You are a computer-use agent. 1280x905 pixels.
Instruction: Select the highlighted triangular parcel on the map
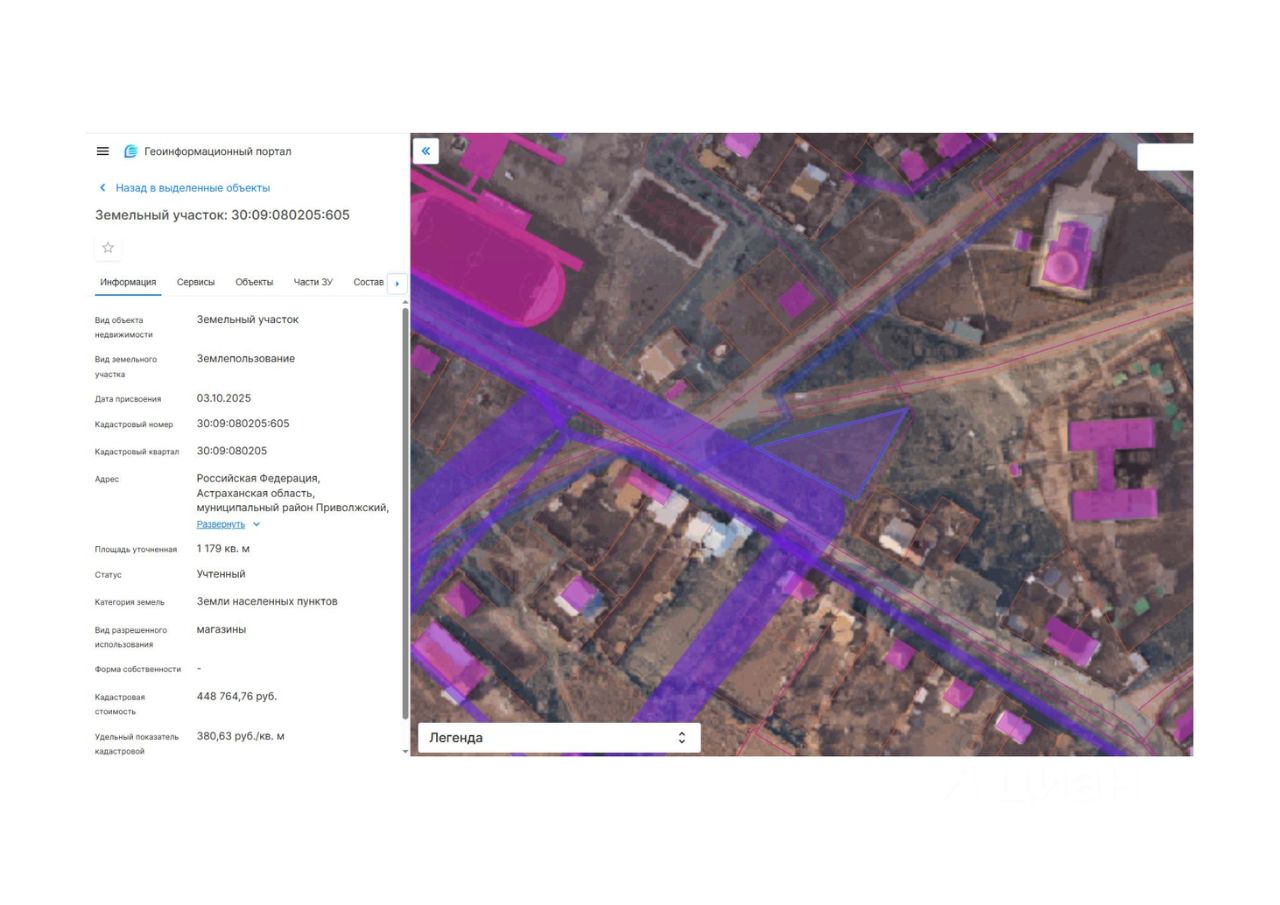click(x=847, y=455)
